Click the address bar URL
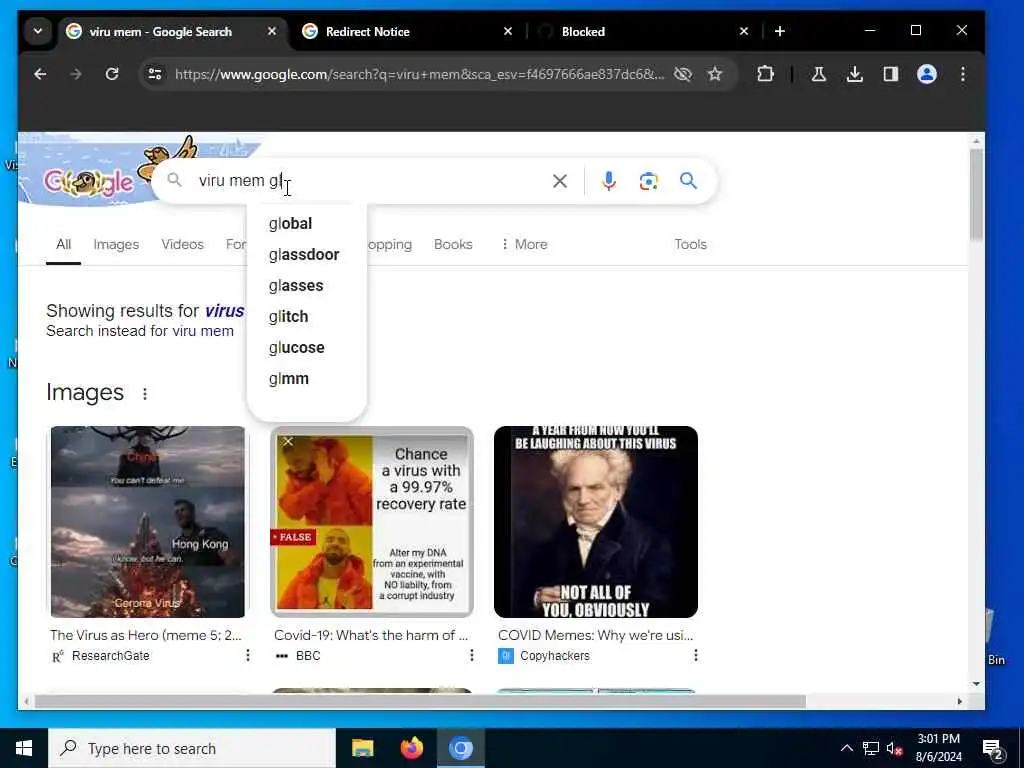This screenshot has height=768, width=1024. 419,74
